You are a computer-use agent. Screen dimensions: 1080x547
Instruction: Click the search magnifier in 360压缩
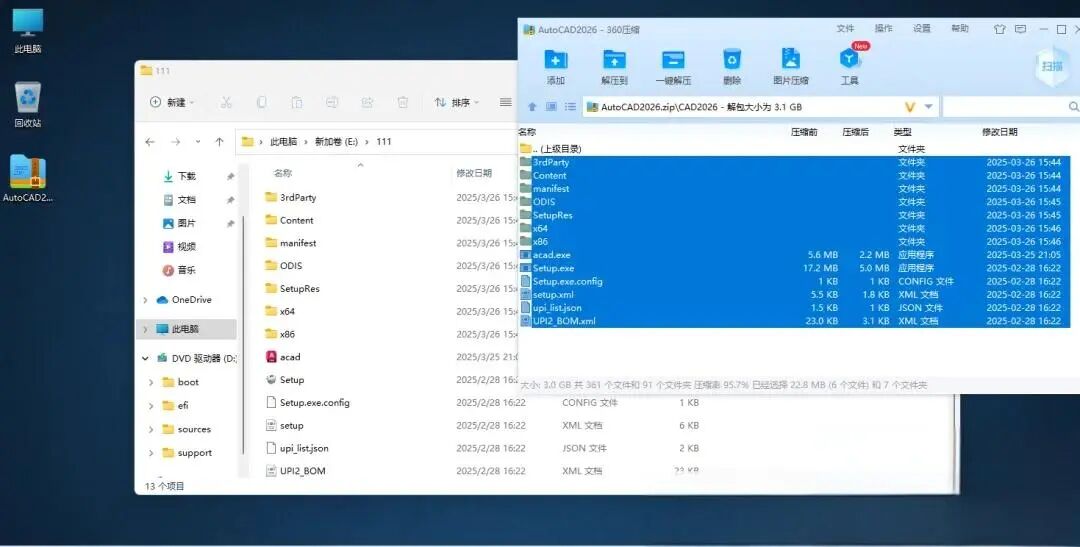click(1073, 107)
